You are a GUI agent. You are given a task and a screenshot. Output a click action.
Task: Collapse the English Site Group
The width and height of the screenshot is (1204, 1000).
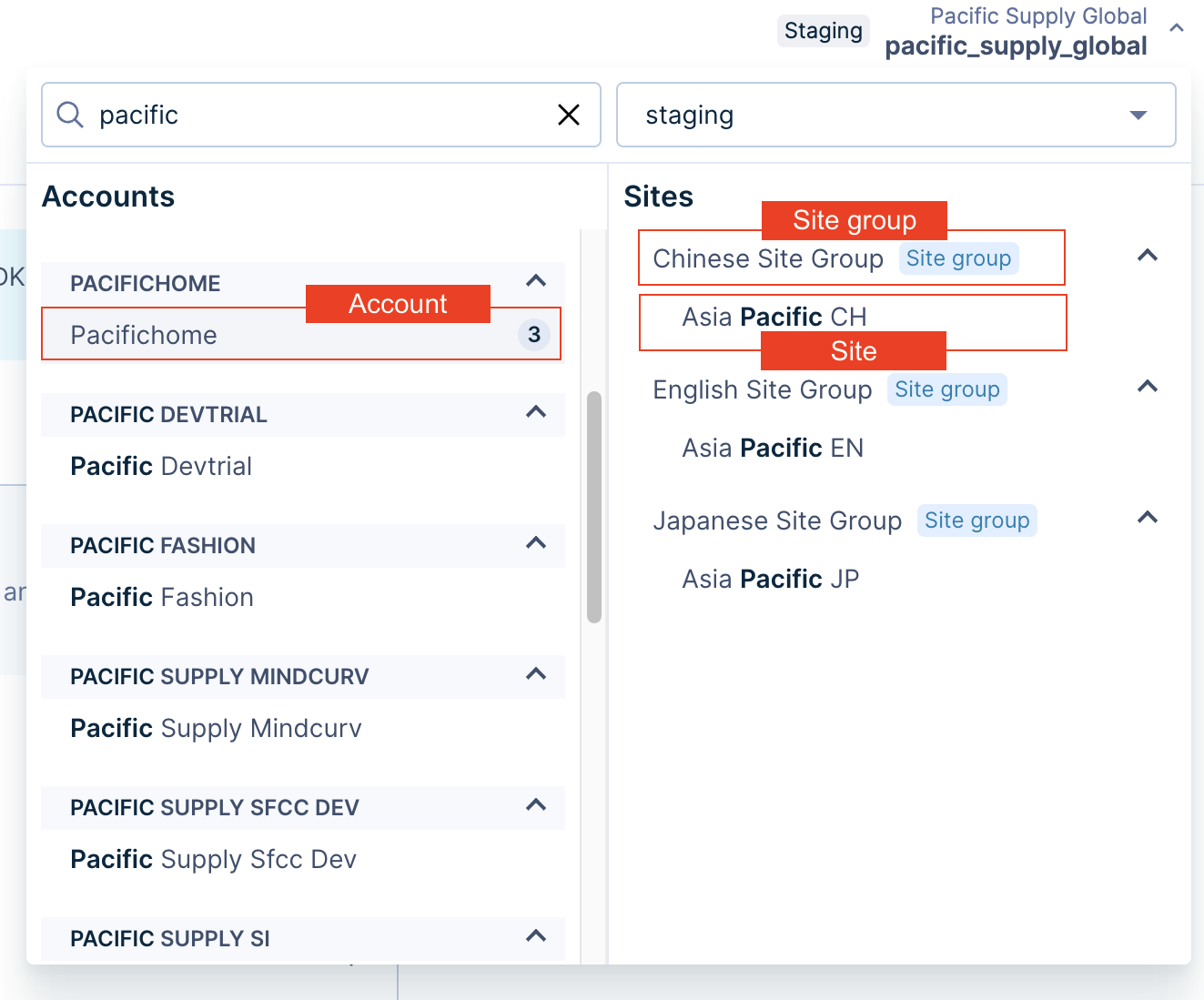pos(1148,387)
